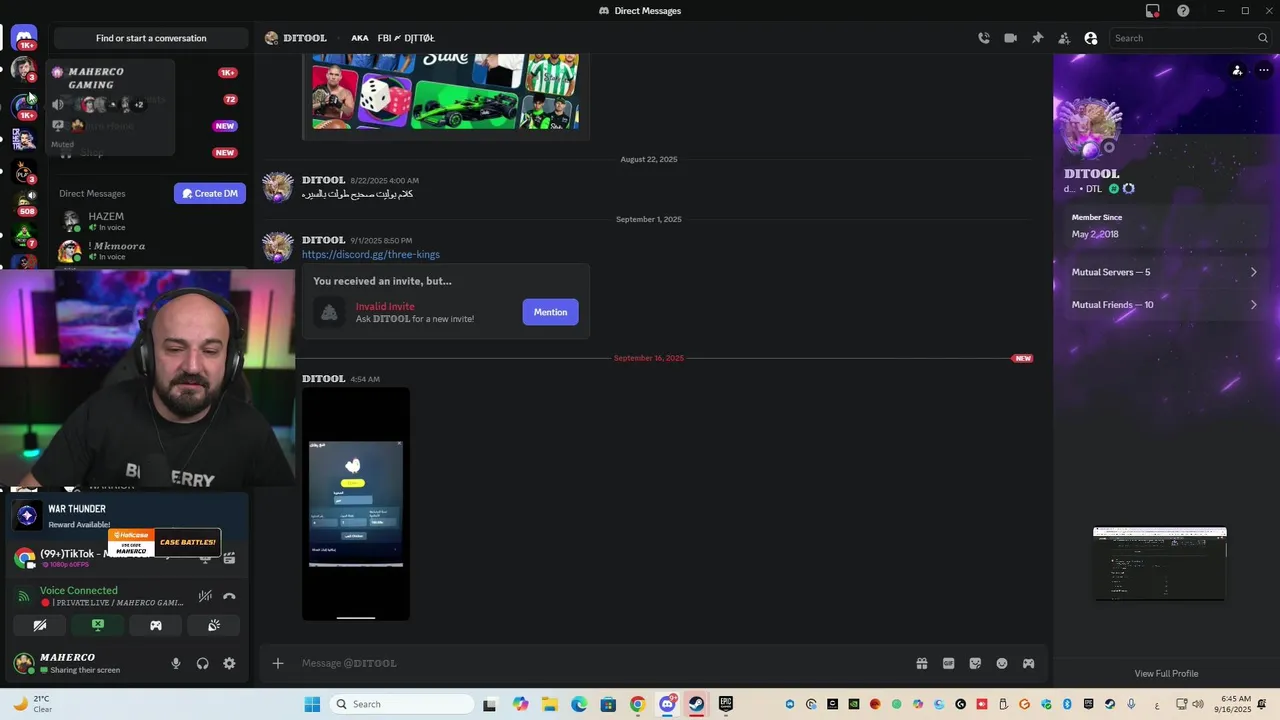Open the GIF picker icon
This screenshot has height=720, width=1280.
949,663
